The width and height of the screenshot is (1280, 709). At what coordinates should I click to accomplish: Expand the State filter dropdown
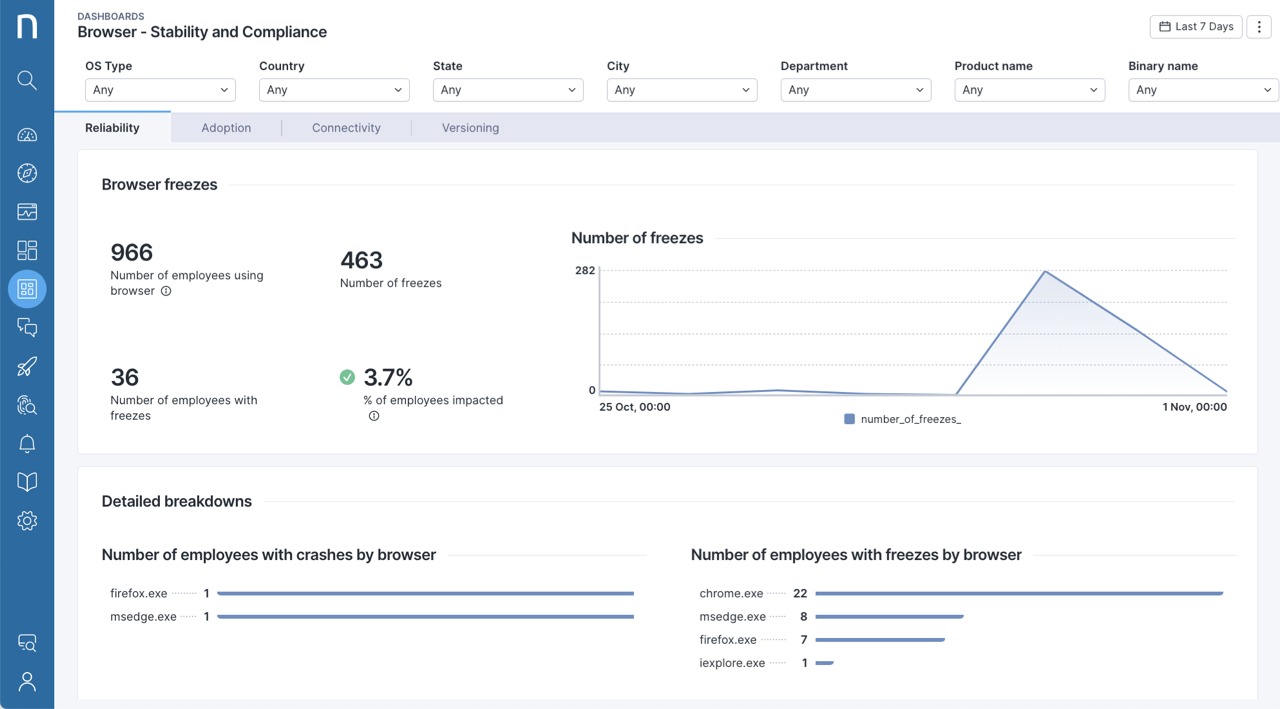coord(508,90)
